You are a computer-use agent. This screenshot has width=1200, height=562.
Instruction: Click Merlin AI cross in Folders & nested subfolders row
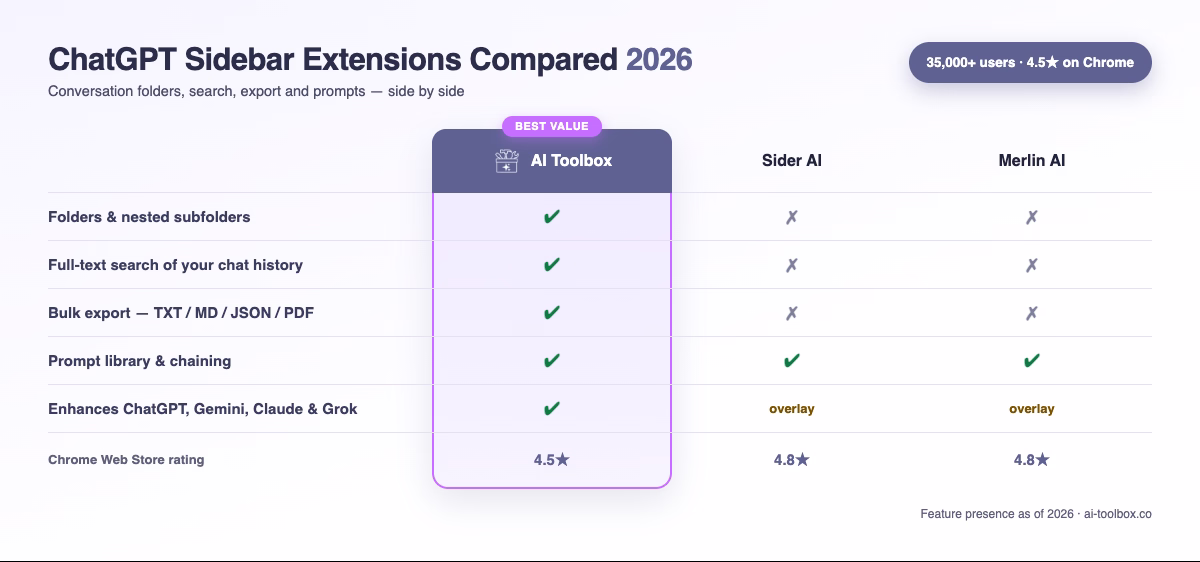[1032, 217]
